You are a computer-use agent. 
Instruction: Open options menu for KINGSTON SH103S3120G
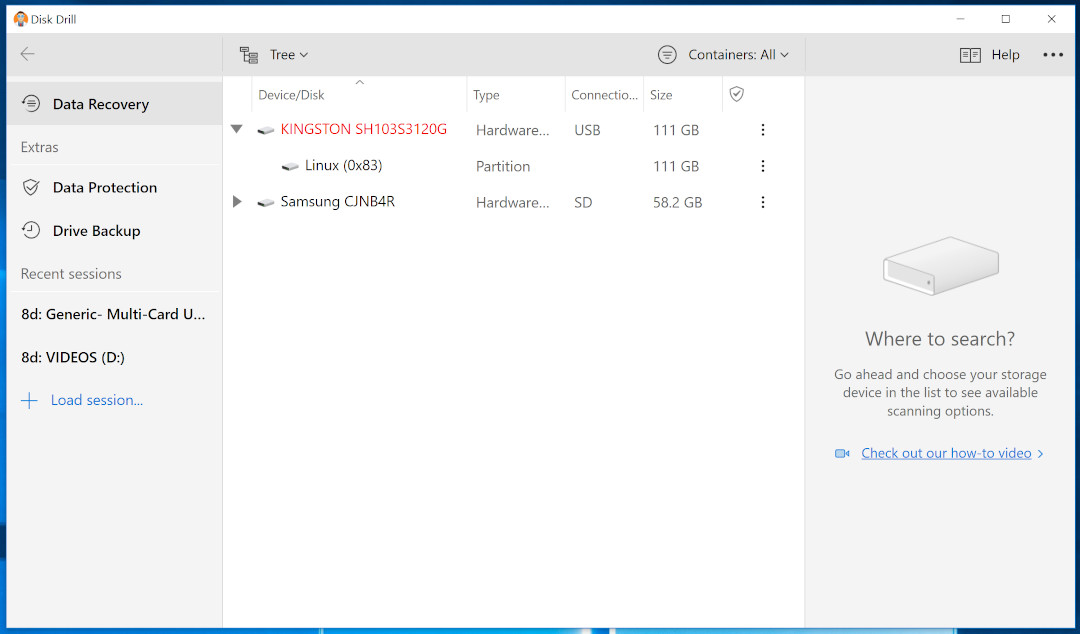(x=762, y=130)
